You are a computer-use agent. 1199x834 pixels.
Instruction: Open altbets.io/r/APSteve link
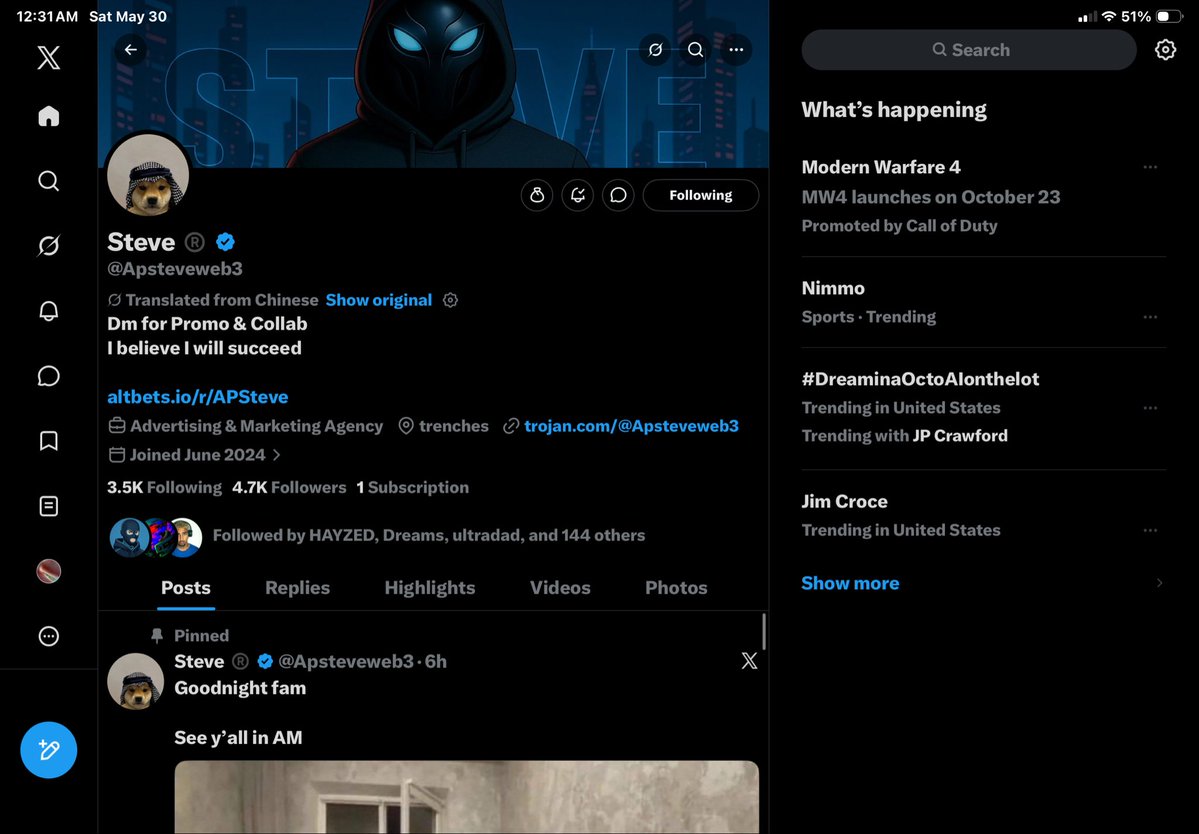pos(197,397)
